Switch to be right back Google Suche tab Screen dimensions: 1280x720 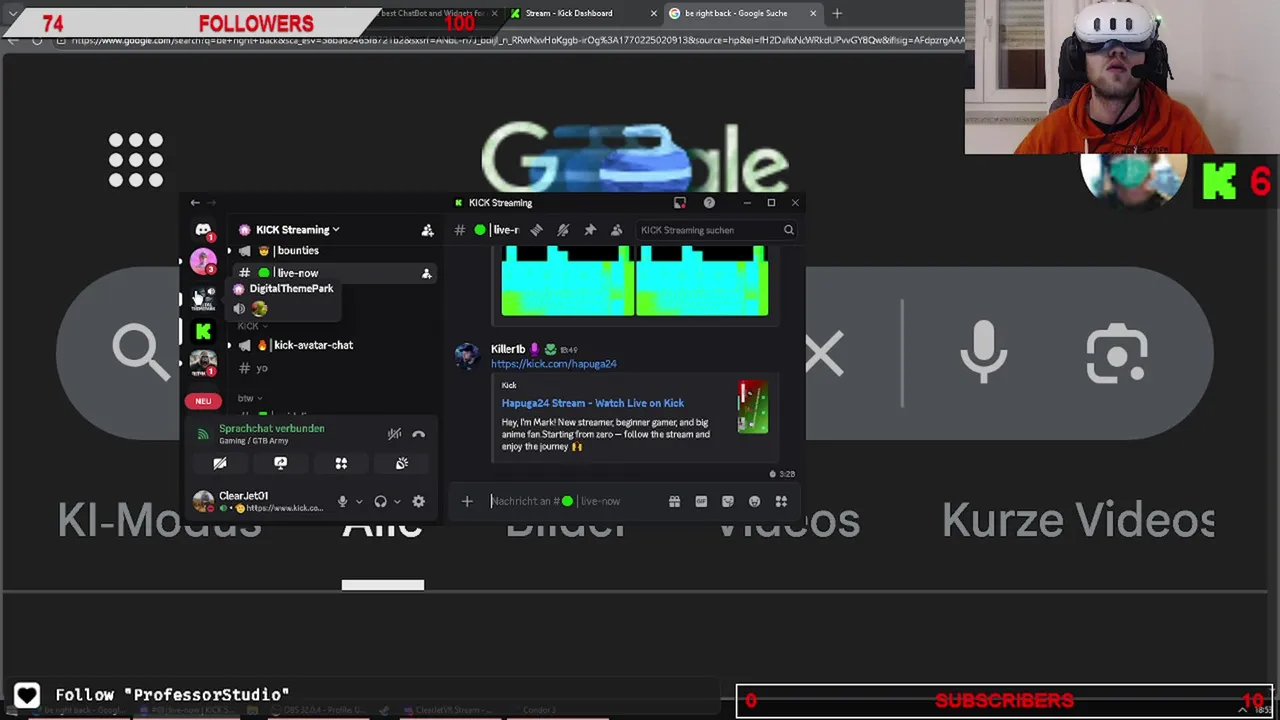[742, 13]
